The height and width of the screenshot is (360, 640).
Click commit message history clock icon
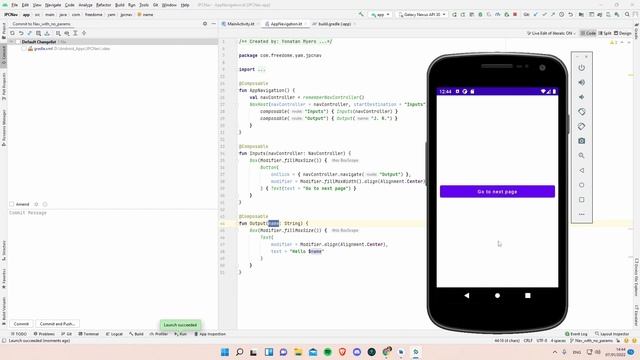point(45,204)
